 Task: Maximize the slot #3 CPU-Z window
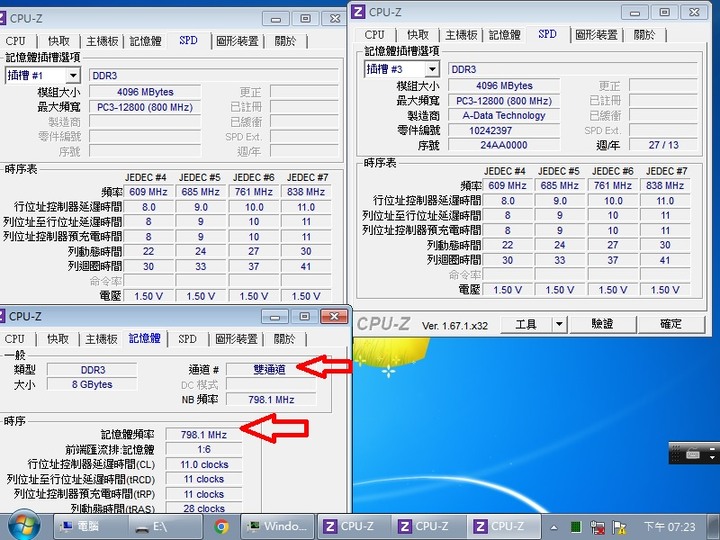point(664,12)
